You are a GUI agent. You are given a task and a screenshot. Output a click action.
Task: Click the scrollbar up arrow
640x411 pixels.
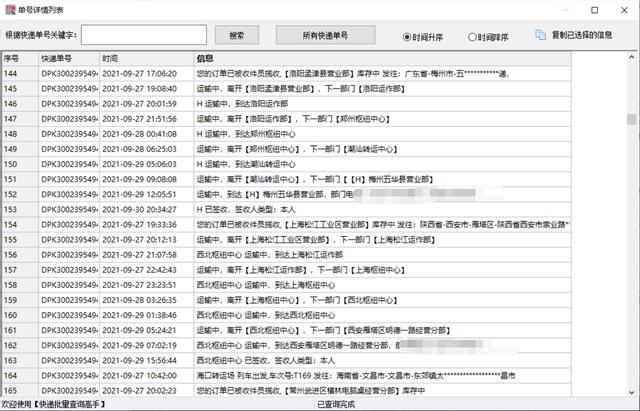coord(631,57)
